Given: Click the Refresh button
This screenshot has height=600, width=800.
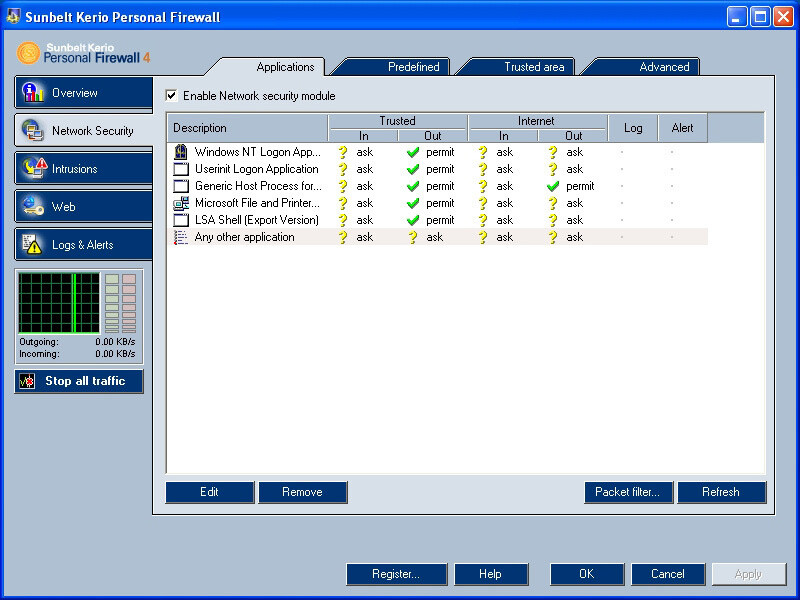Looking at the screenshot, I should click(722, 492).
